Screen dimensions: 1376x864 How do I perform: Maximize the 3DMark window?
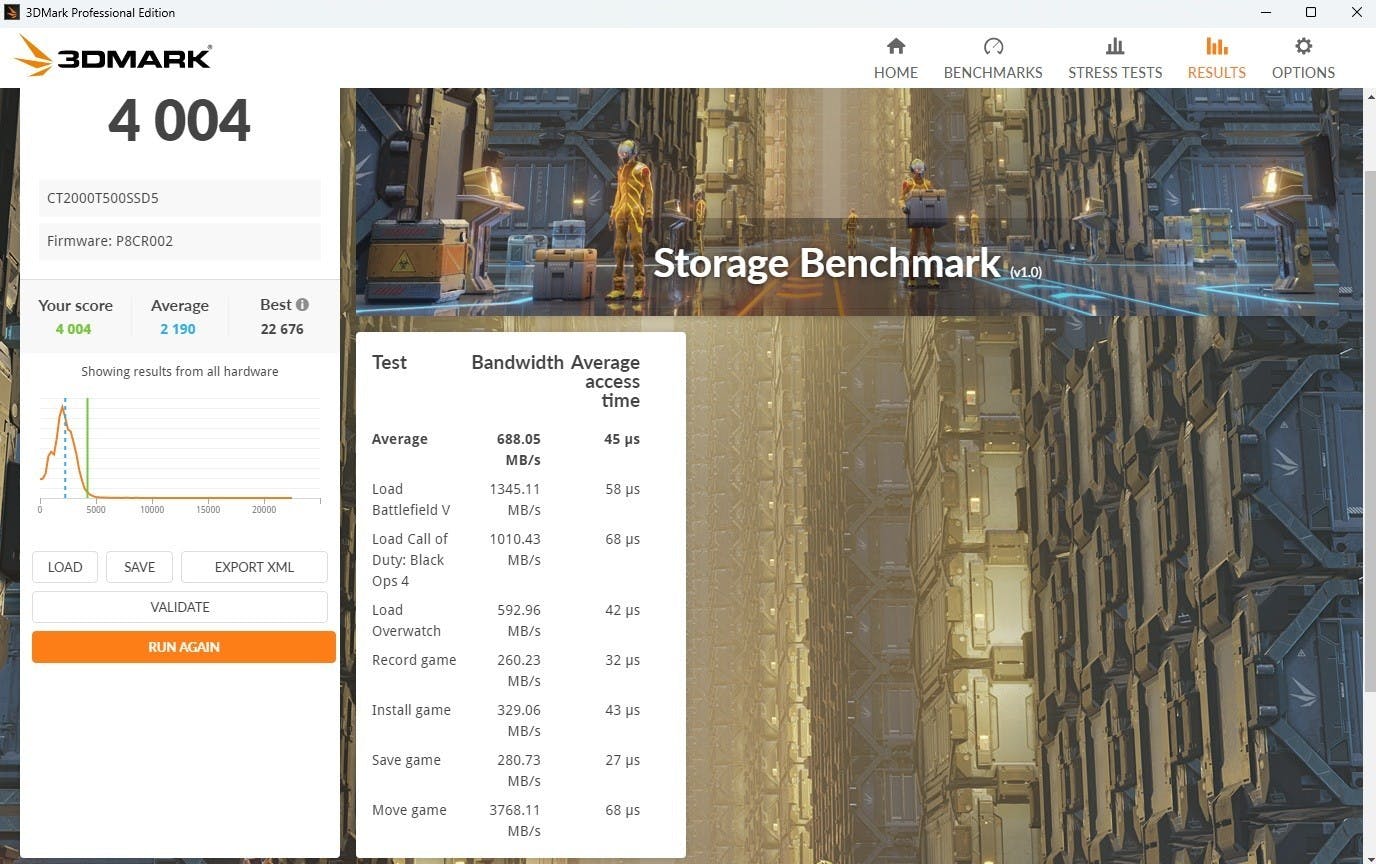coord(1311,13)
